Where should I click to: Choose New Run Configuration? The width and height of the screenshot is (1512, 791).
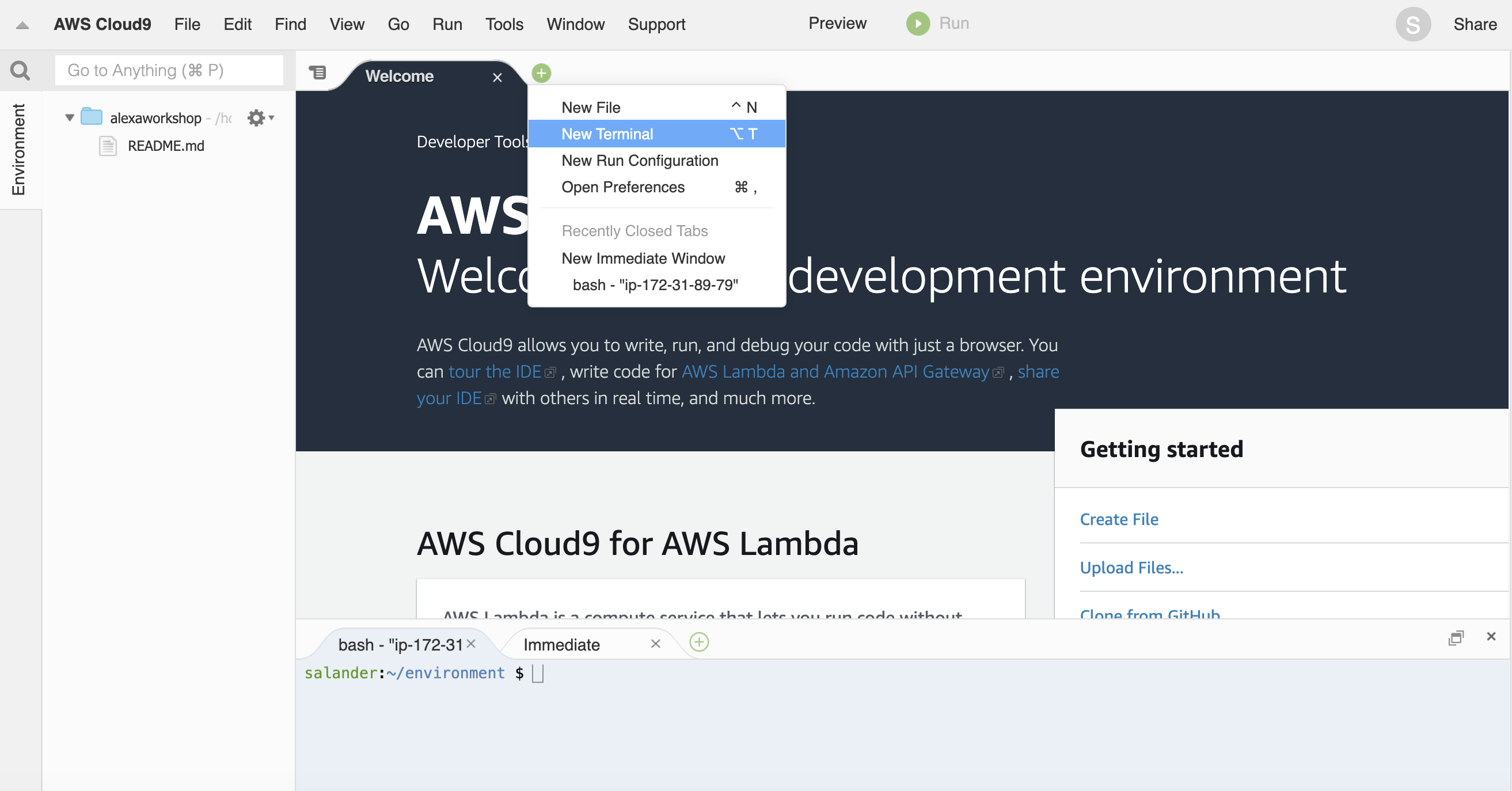tap(656, 160)
